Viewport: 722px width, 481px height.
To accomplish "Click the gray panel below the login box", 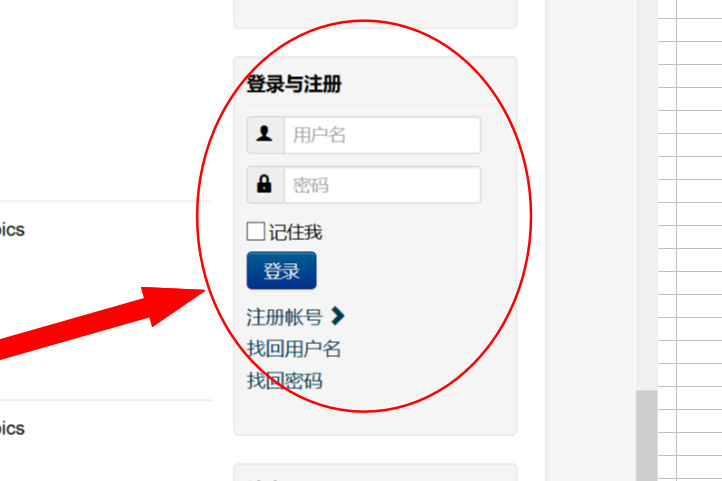I will click(x=375, y=473).
